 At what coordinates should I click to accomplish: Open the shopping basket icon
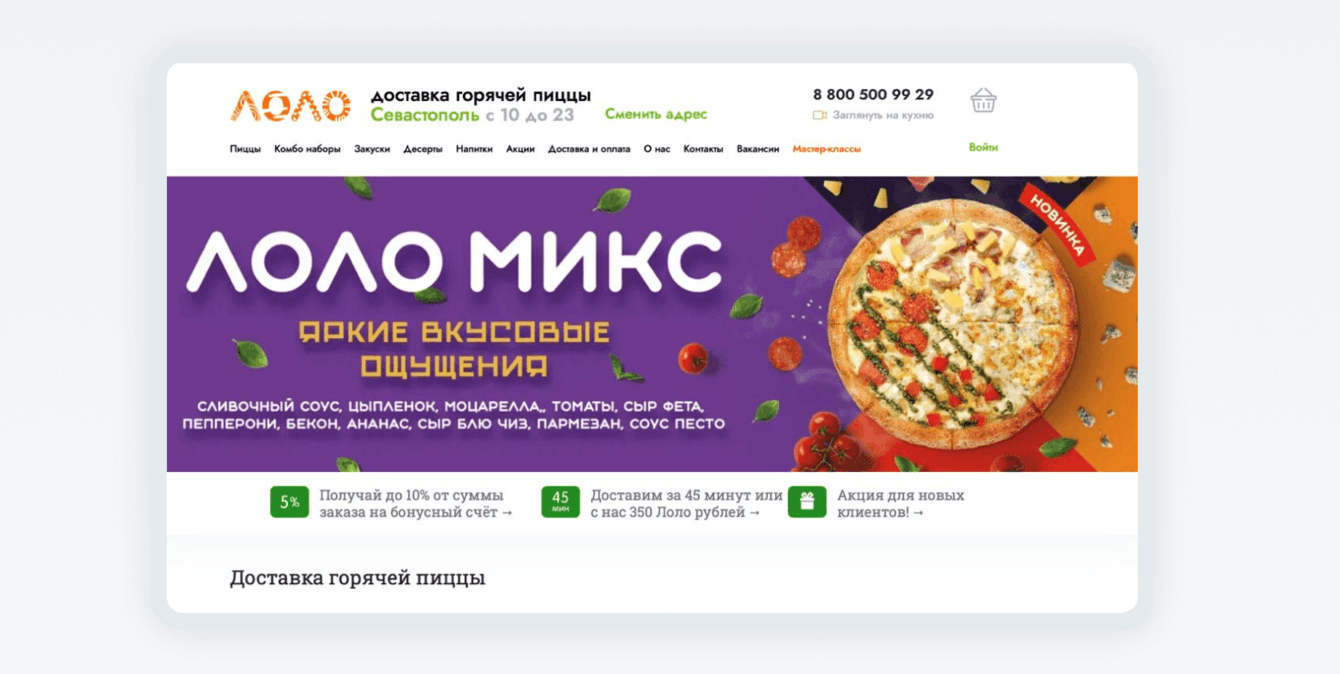983,100
